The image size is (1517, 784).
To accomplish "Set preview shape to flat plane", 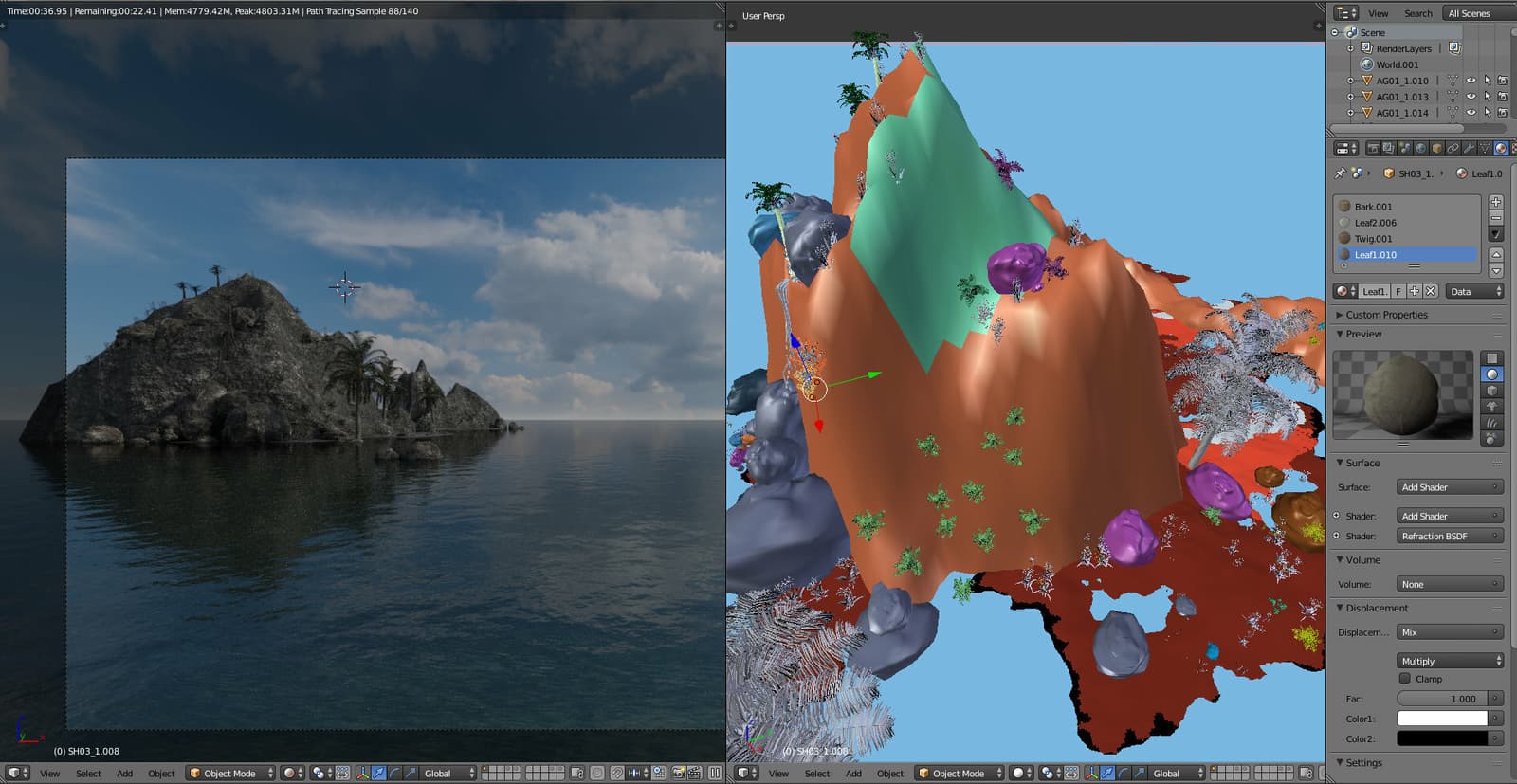I will click(x=1491, y=358).
